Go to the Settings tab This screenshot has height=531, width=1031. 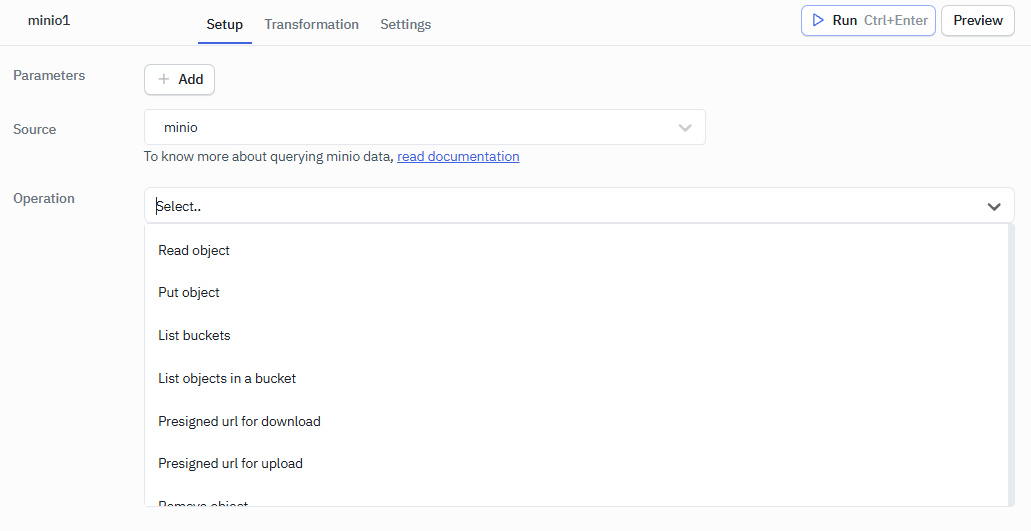coord(405,24)
